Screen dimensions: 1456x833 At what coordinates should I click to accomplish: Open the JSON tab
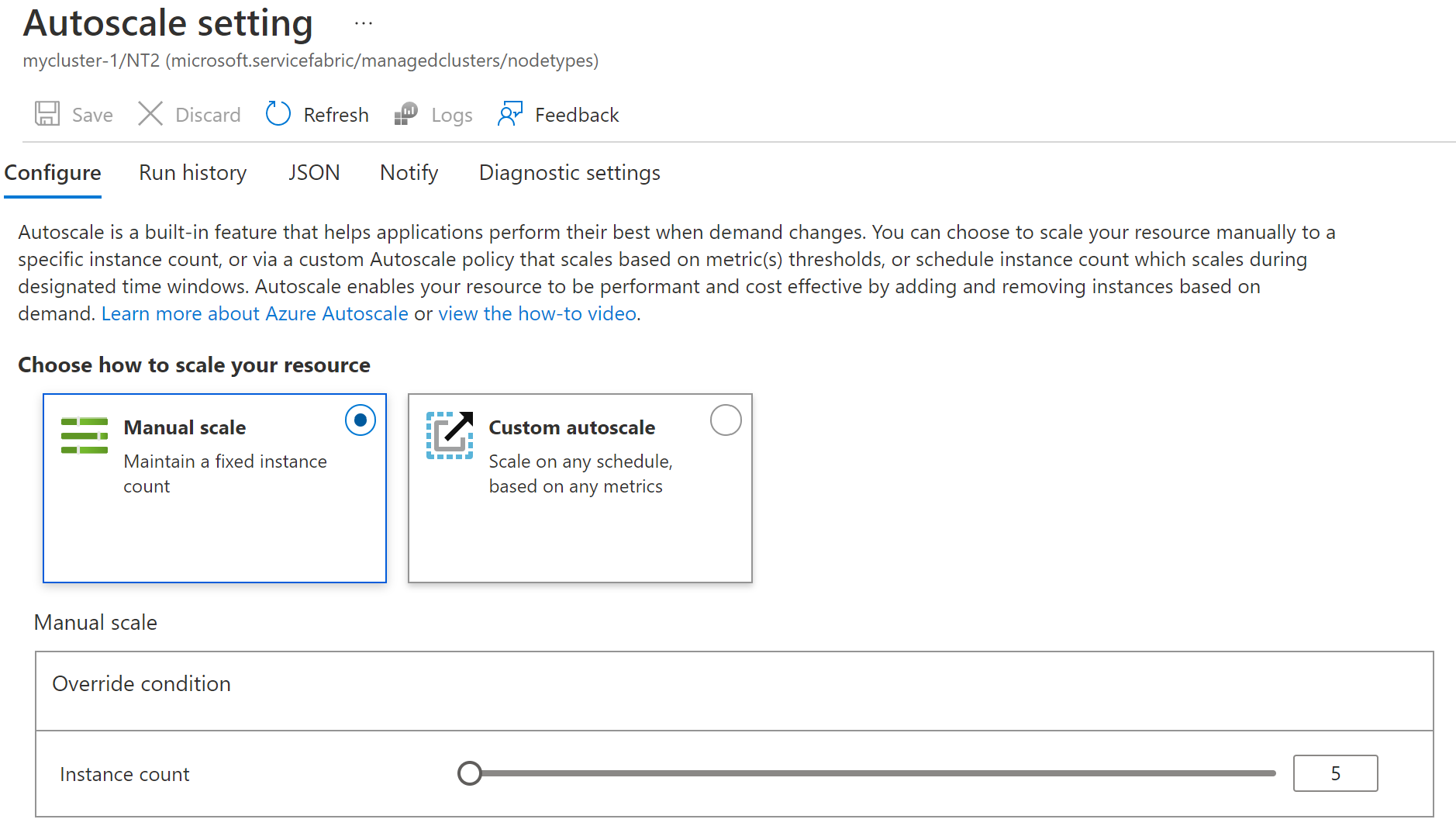coord(313,172)
